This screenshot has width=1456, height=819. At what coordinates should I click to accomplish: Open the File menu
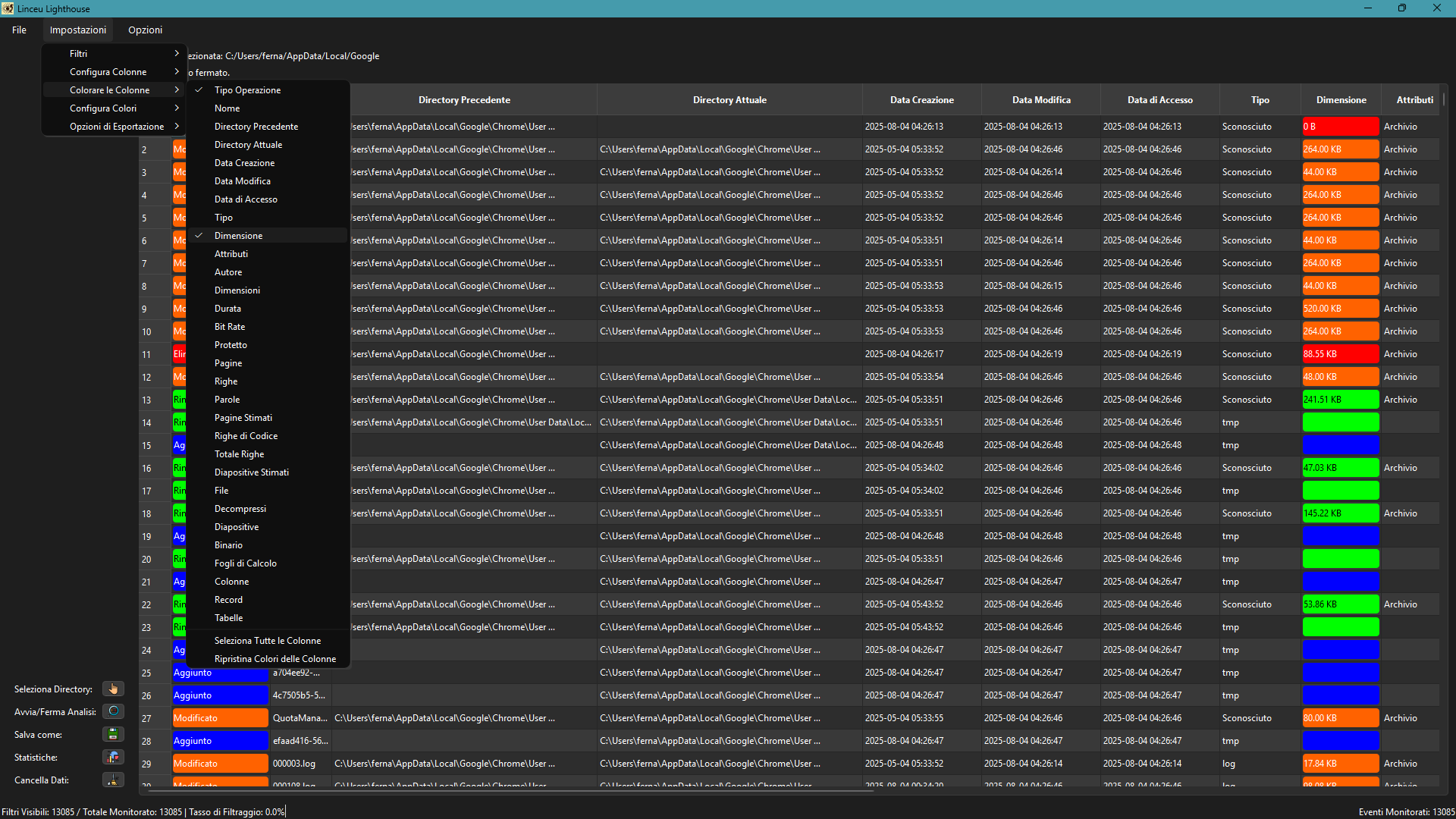[x=19, y=30]
